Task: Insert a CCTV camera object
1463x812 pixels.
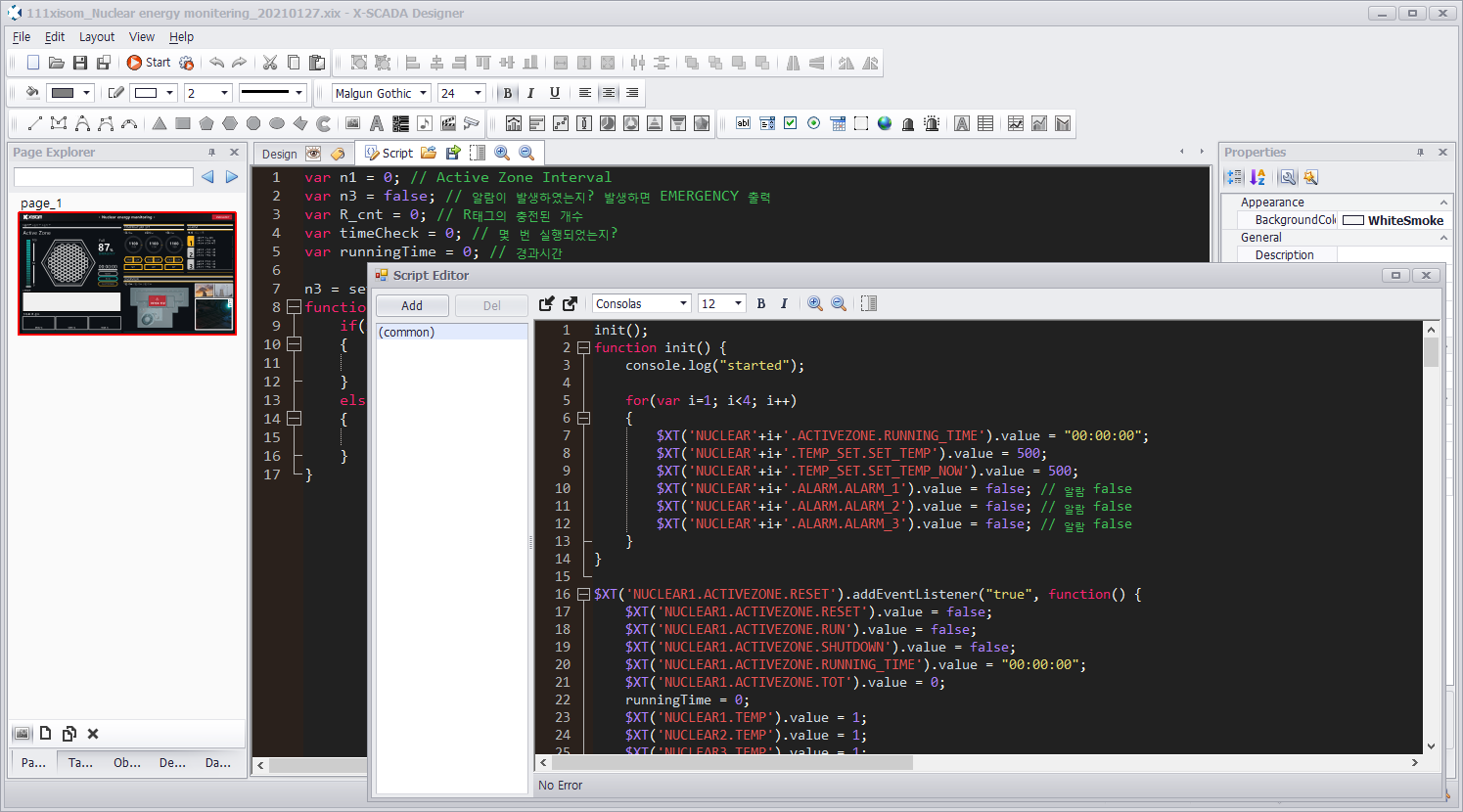Action: (x=472, y=123)
